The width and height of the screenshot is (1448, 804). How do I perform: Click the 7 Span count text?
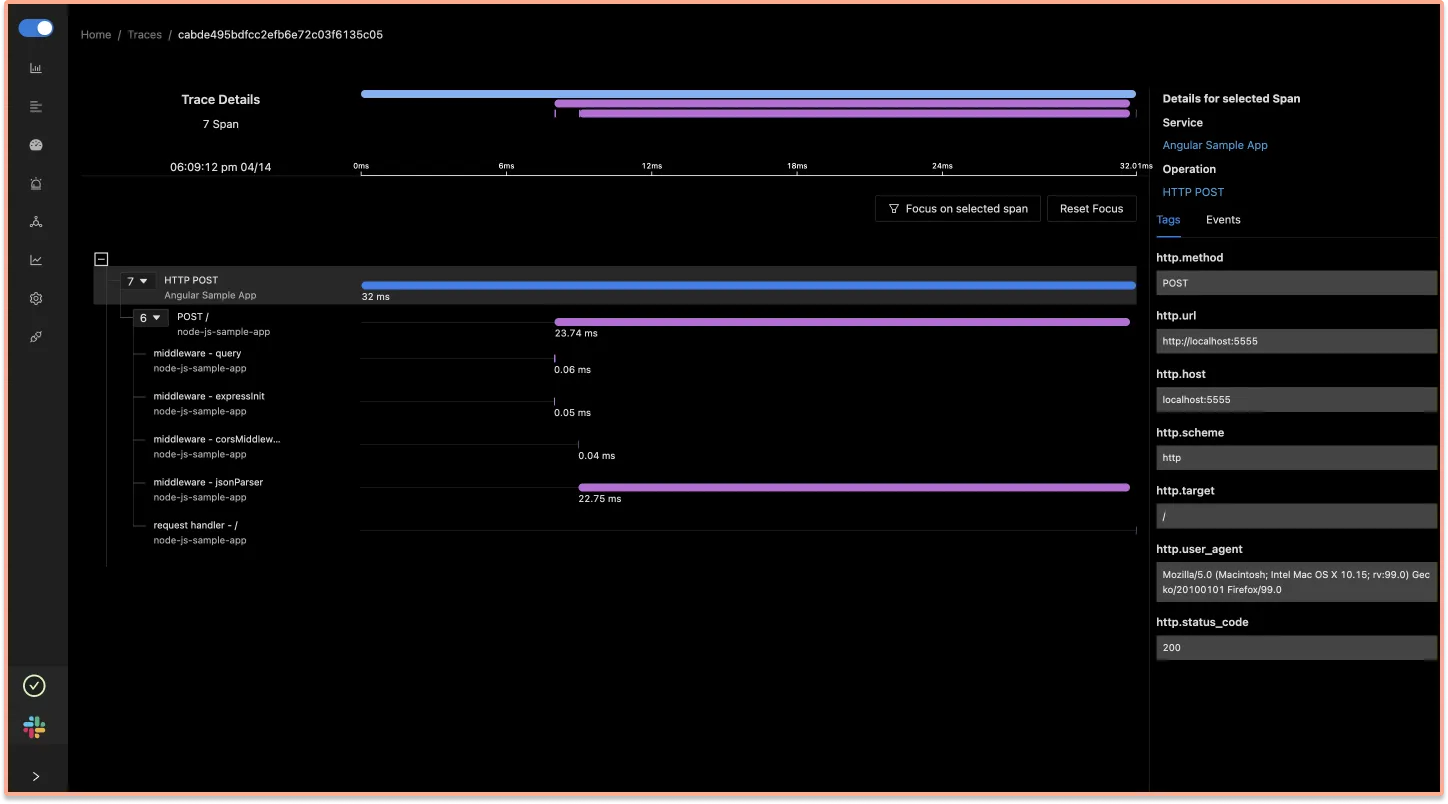(x=221, y=124)
